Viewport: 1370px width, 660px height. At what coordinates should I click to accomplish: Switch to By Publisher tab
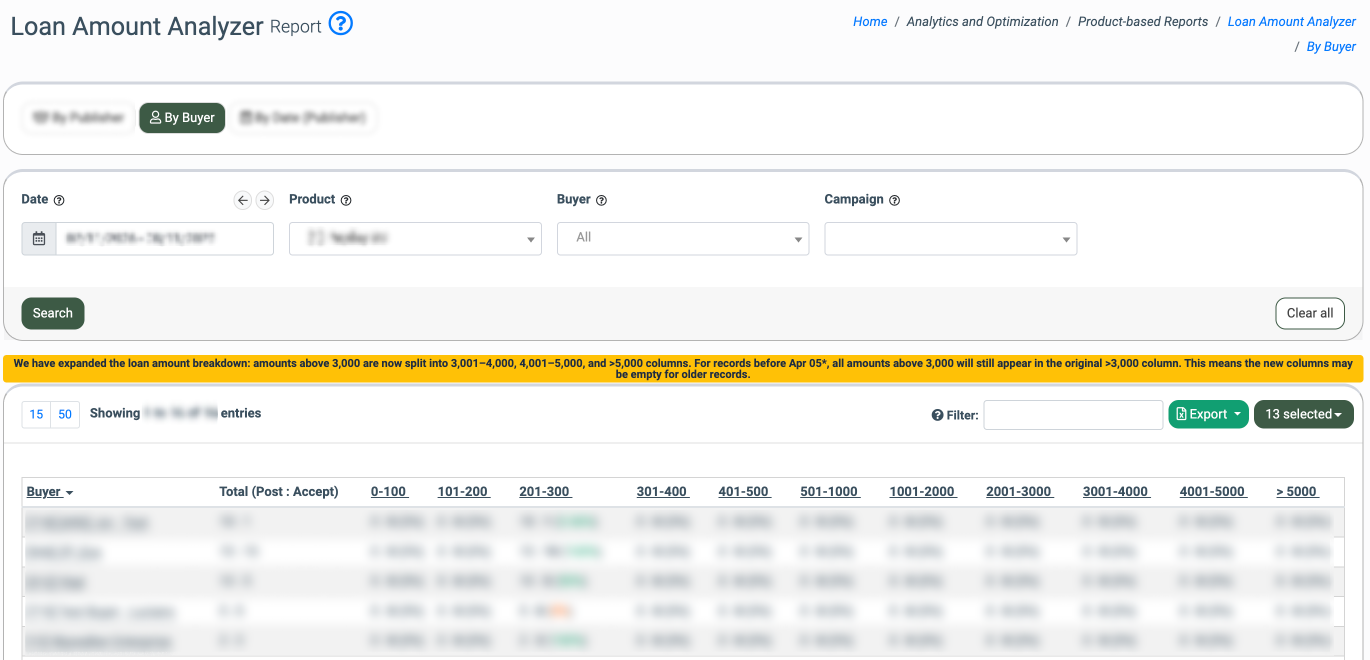point(78,118)
